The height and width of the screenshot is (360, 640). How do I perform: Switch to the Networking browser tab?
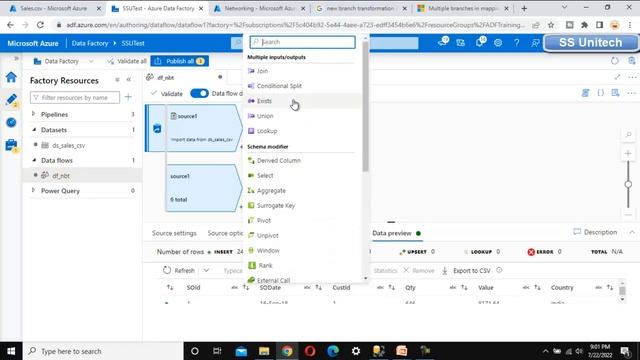259,9
